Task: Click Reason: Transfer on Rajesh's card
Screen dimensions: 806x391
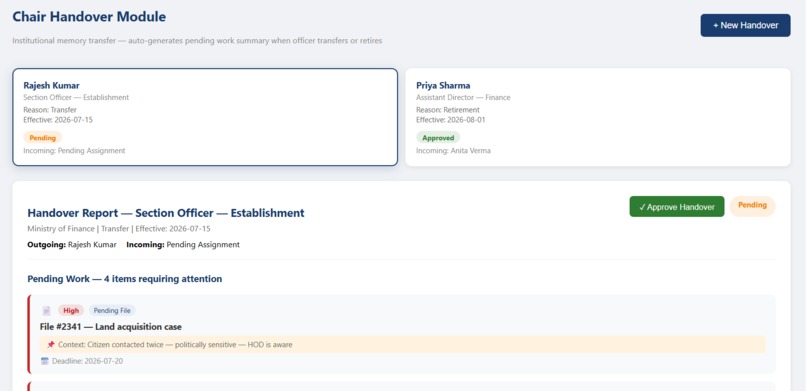Action: click(50, 109)
